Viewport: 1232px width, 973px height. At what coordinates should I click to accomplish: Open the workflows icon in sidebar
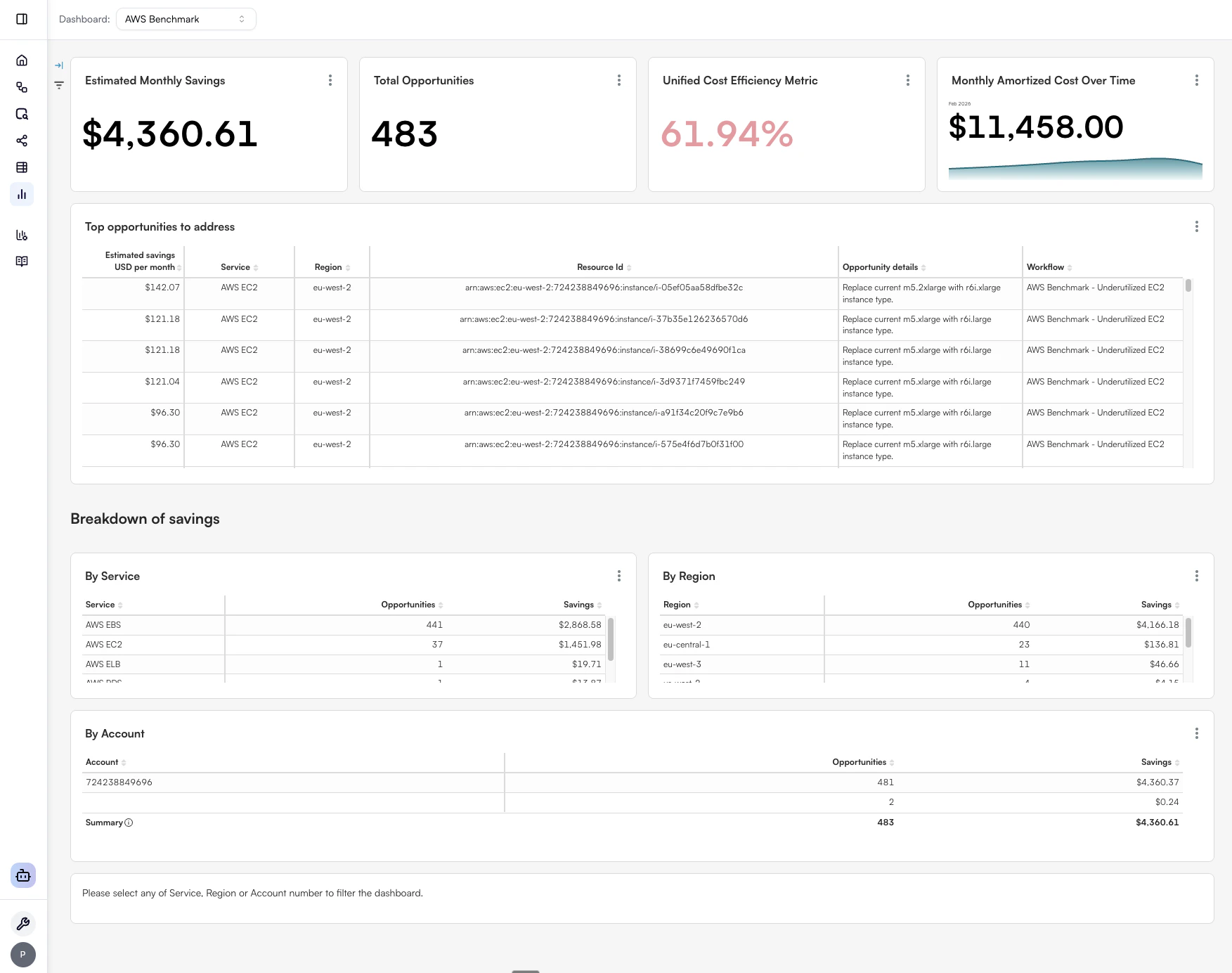pyautogui.click(x=22, y=87)
